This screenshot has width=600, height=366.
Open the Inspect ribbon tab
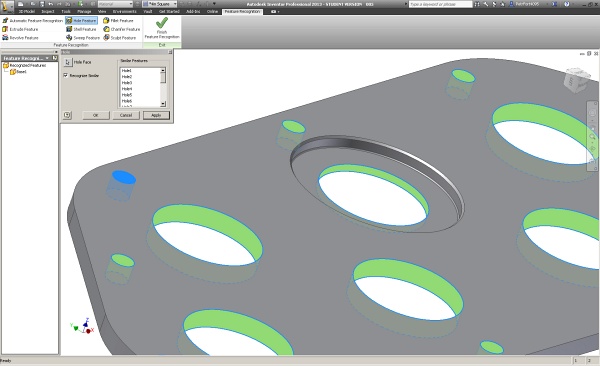pyautogui.click(x=48, y=11)
